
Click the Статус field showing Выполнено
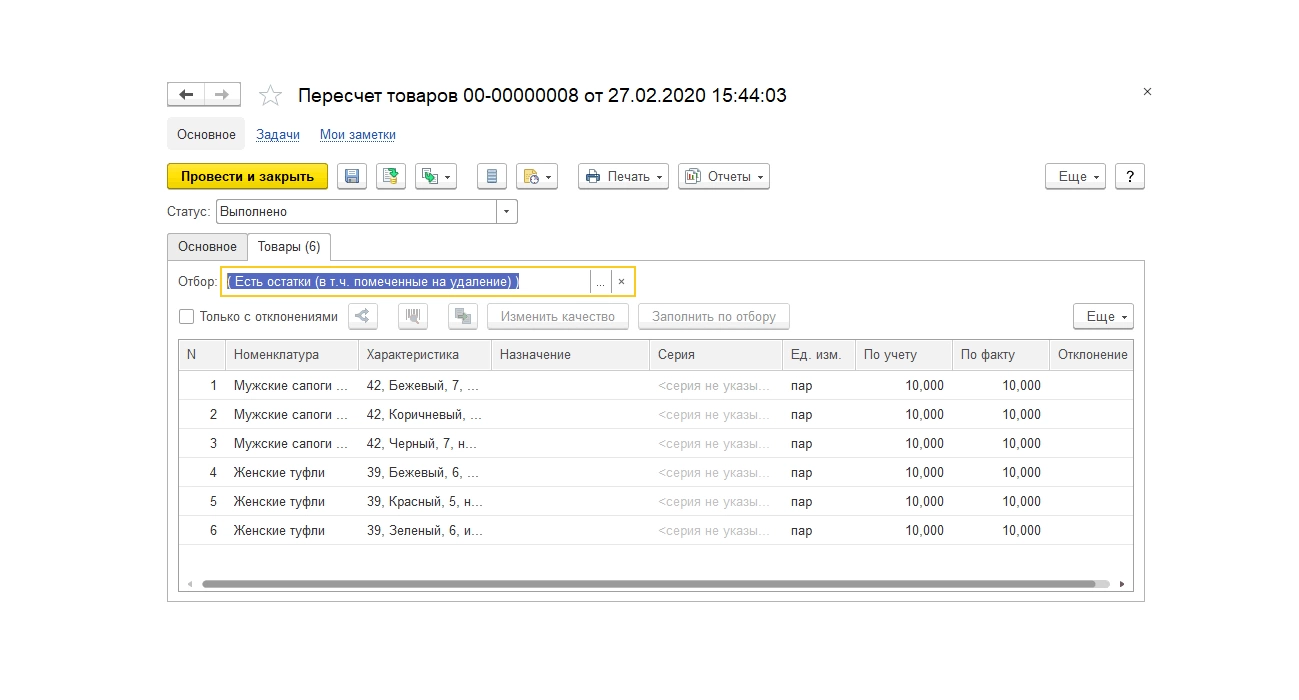point(356,212)
